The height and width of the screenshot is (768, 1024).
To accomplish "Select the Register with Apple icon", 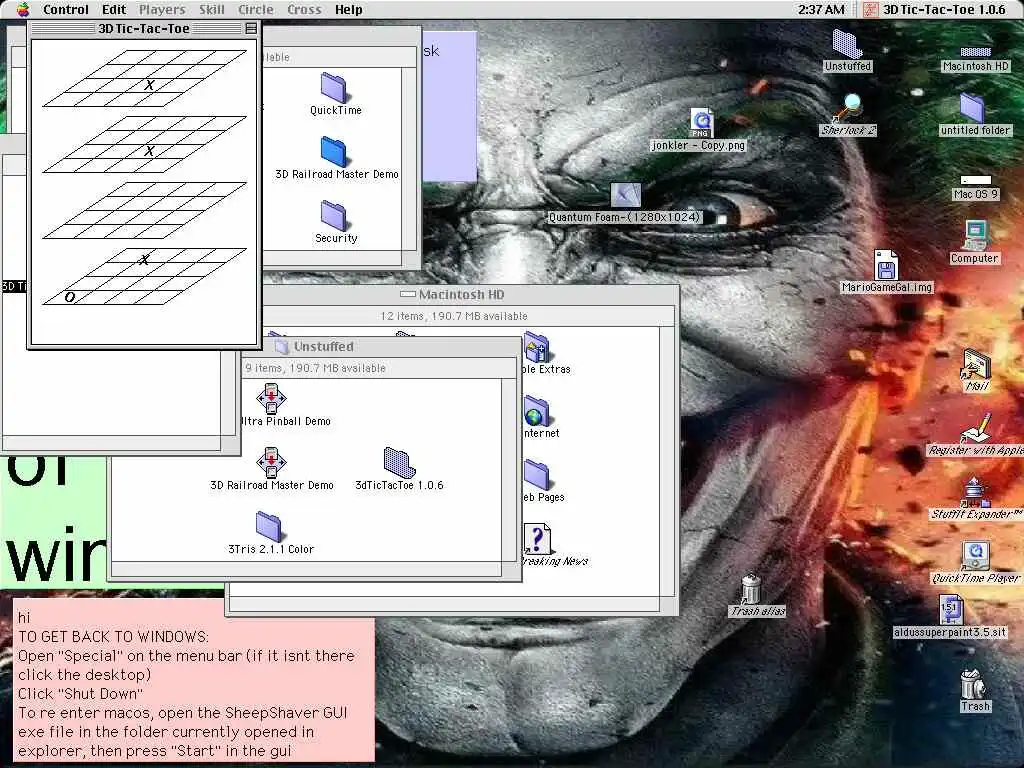I will coord(976,434).
